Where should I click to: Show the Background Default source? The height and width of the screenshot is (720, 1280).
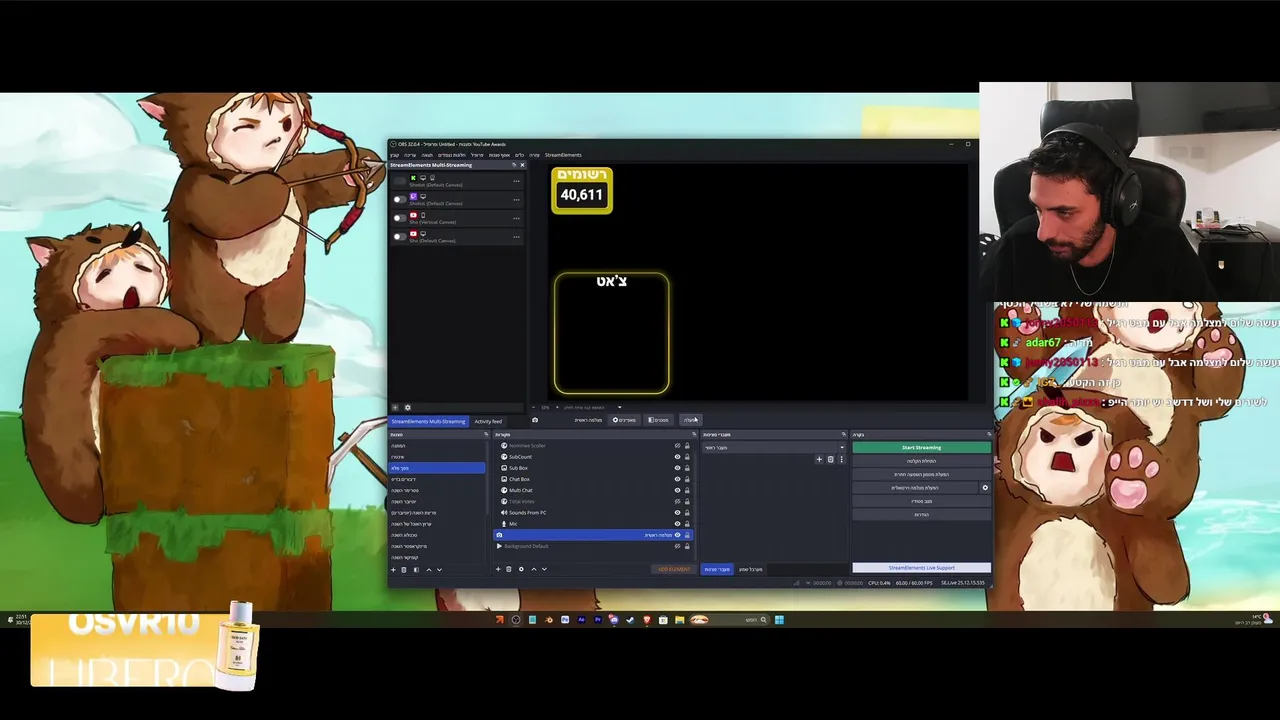pyautogui.click(x=677, y=546)
